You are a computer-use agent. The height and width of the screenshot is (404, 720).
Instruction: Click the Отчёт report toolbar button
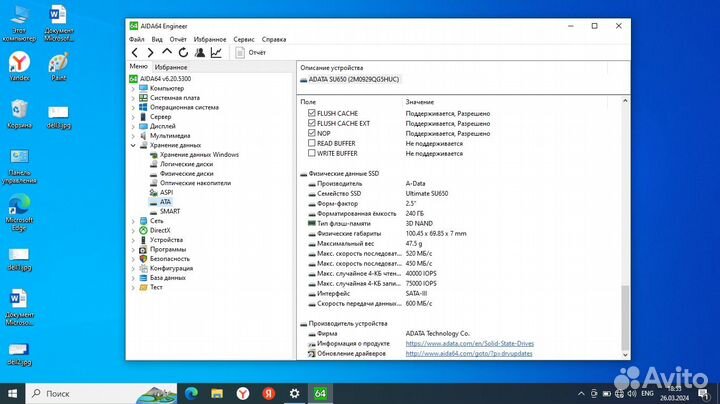pyautogui.click(x=251, y=53)
